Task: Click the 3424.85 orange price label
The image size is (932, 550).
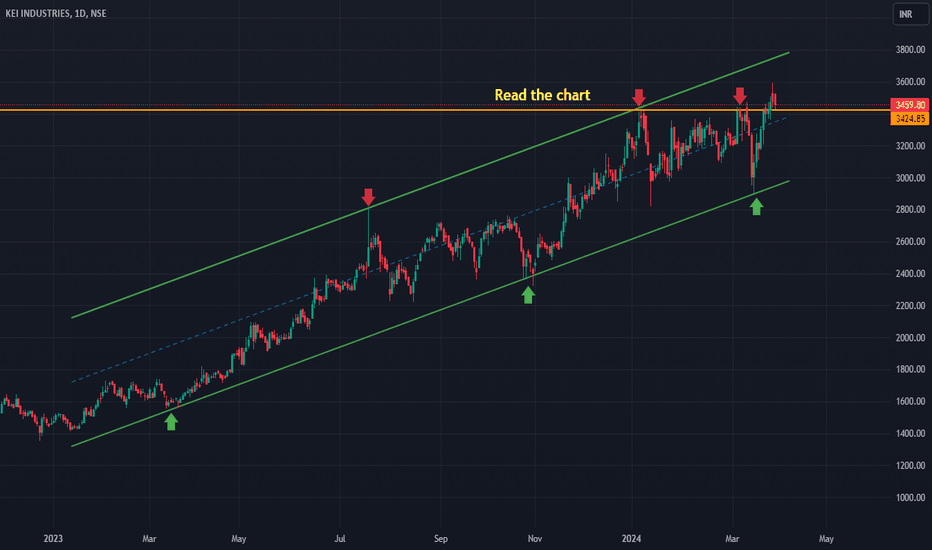Action: coord(910,119)
